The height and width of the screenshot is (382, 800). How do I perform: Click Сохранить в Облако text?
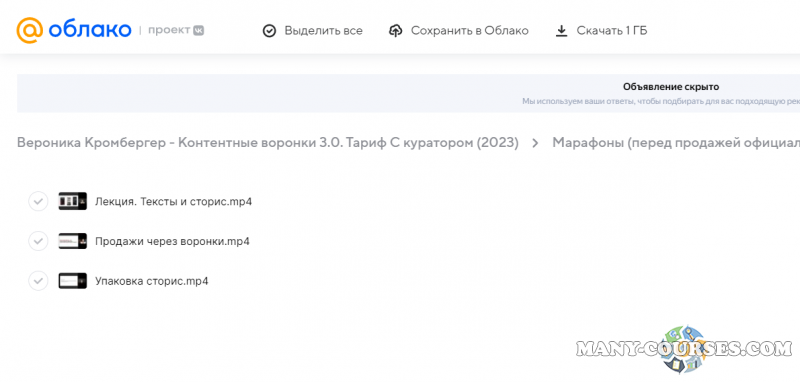pos(469,31)
